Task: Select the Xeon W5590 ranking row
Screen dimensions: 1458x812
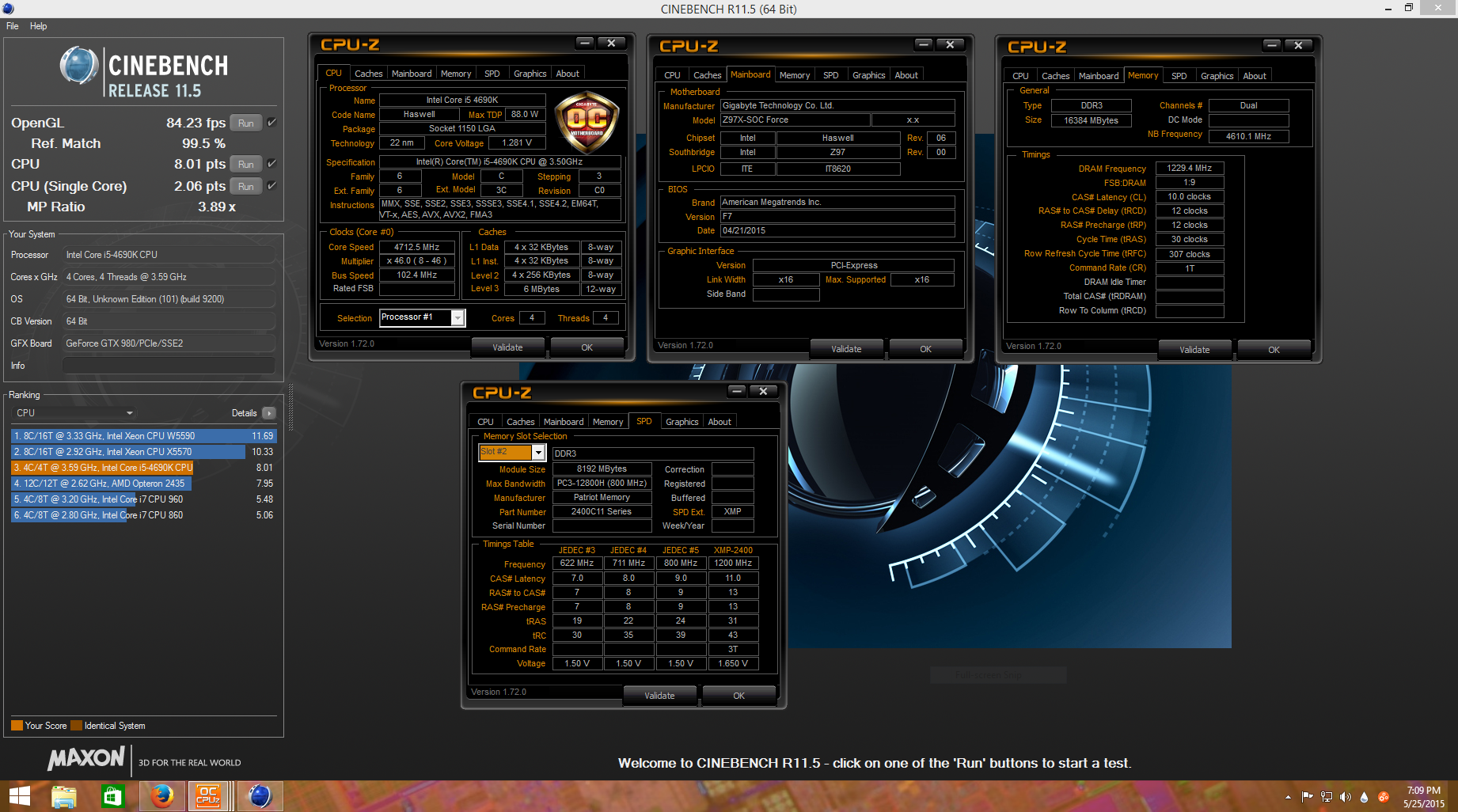Action: 143,436
